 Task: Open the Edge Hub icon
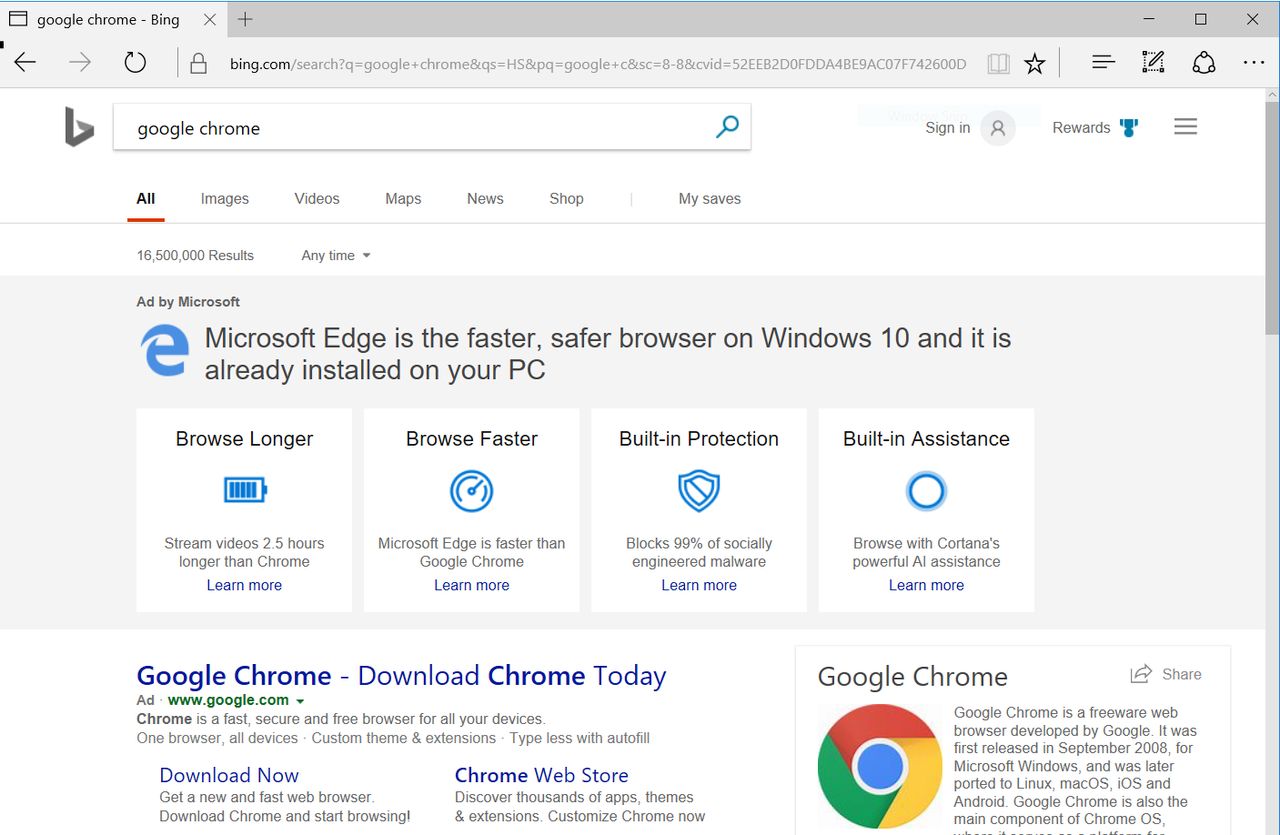[x=1103, y=63]
